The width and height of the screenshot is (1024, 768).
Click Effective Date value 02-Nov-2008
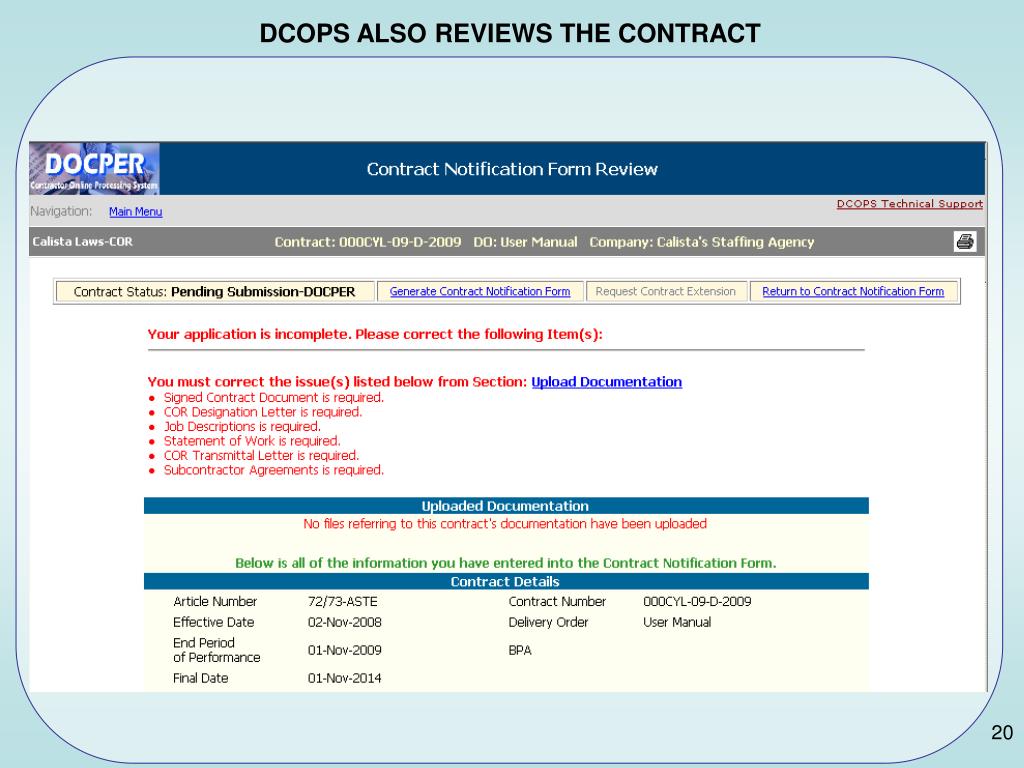[x=345, y=622]
